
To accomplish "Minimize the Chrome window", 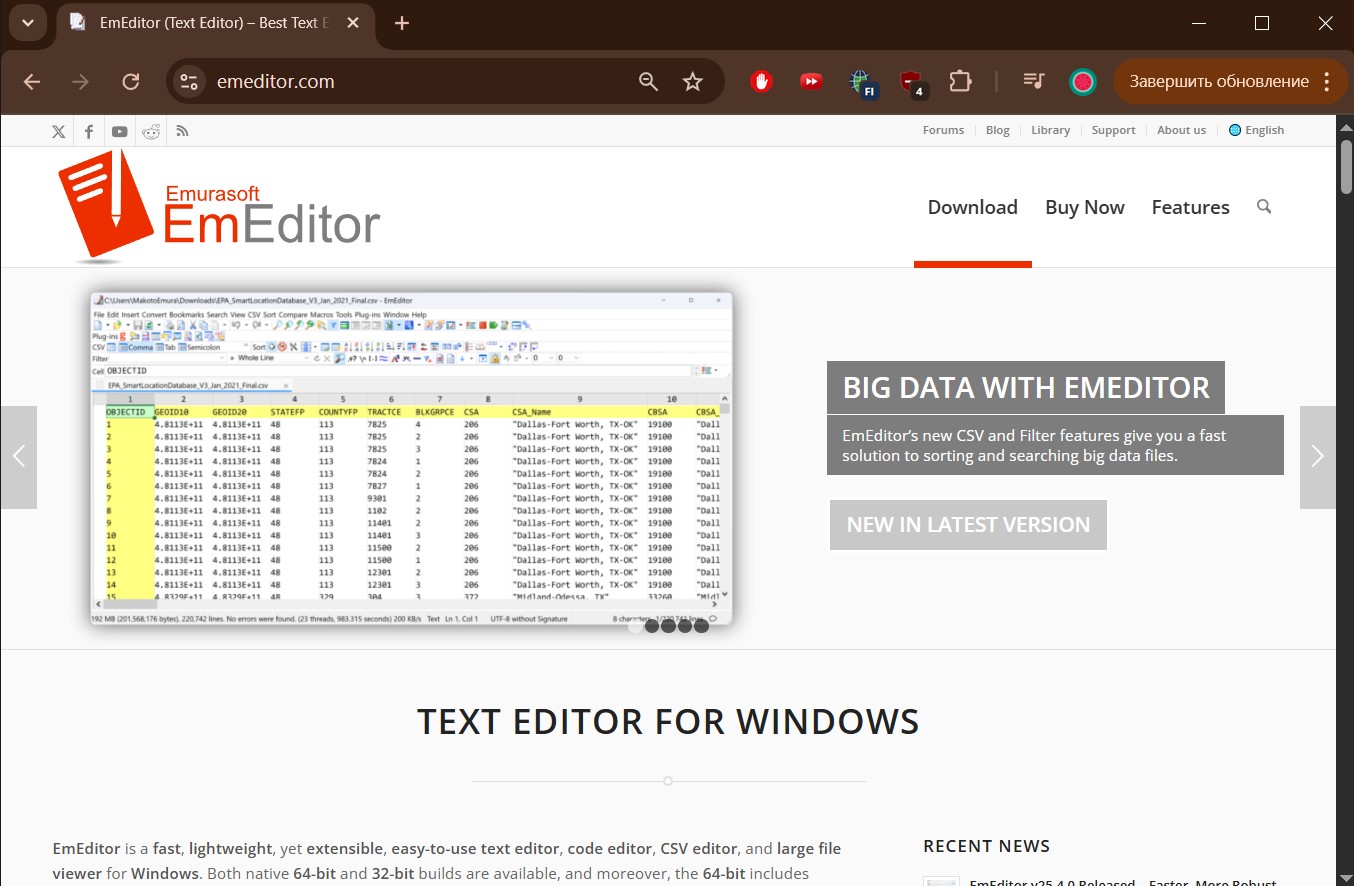I will [x=1198, y=23].
